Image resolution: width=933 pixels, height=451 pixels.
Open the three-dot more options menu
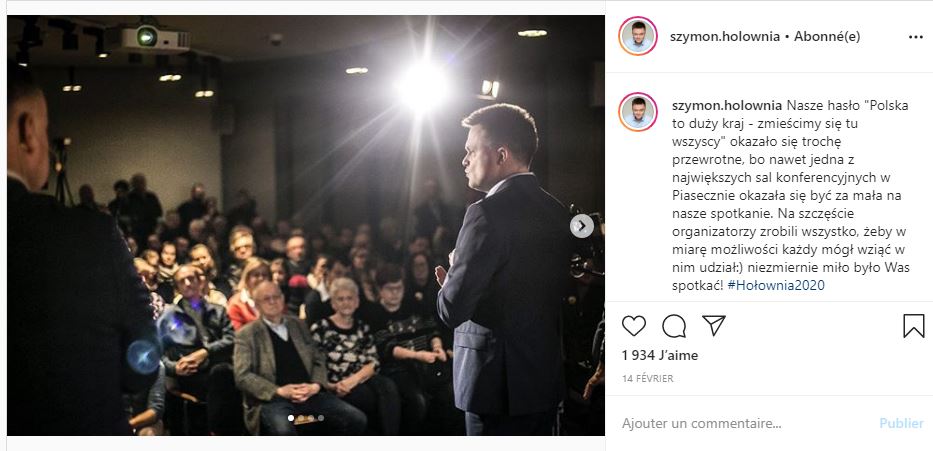coord(916,37)
